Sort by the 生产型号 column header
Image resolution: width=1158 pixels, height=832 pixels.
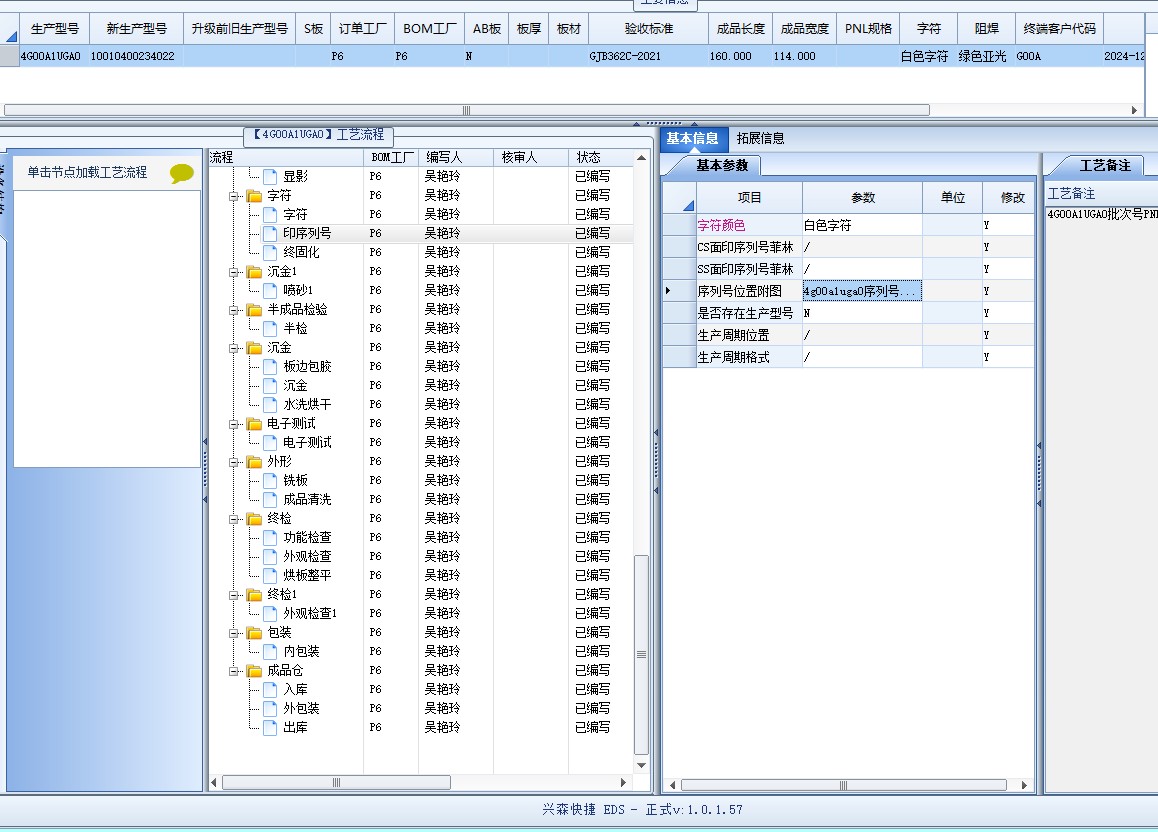pyautogui.click(x=55, y=29)
